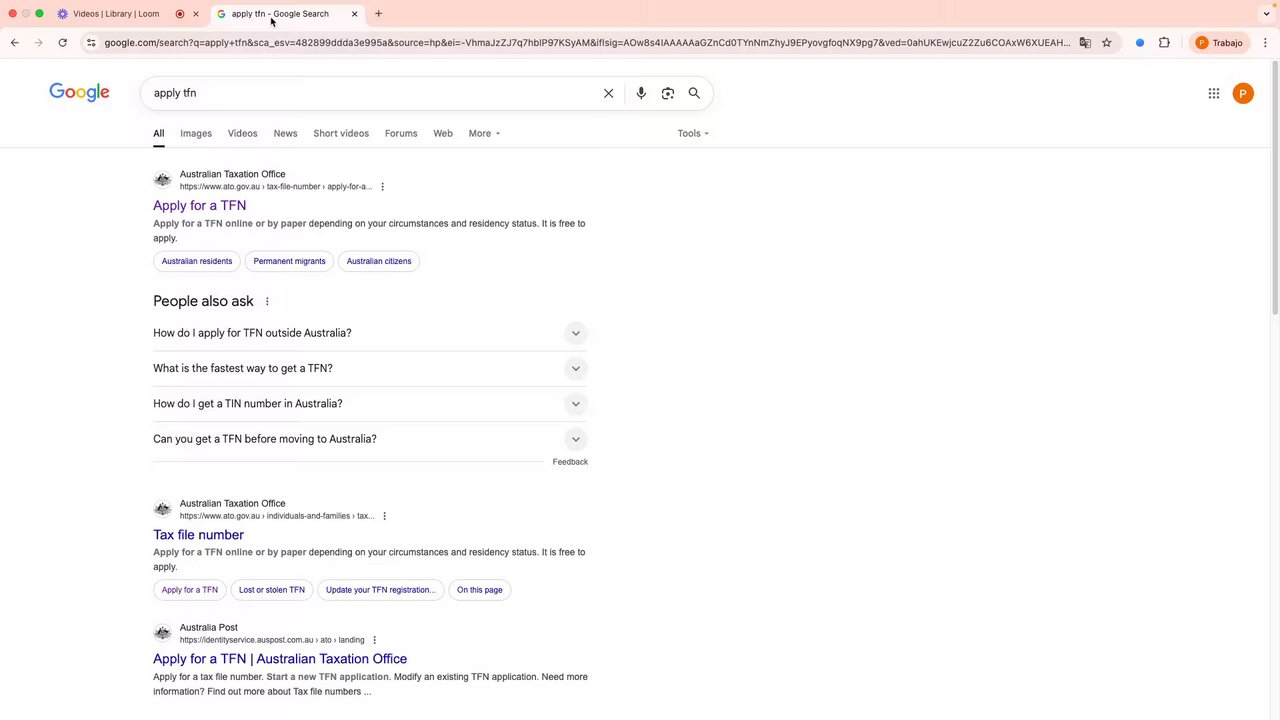Click Australia Post site name

coord(209,628)
